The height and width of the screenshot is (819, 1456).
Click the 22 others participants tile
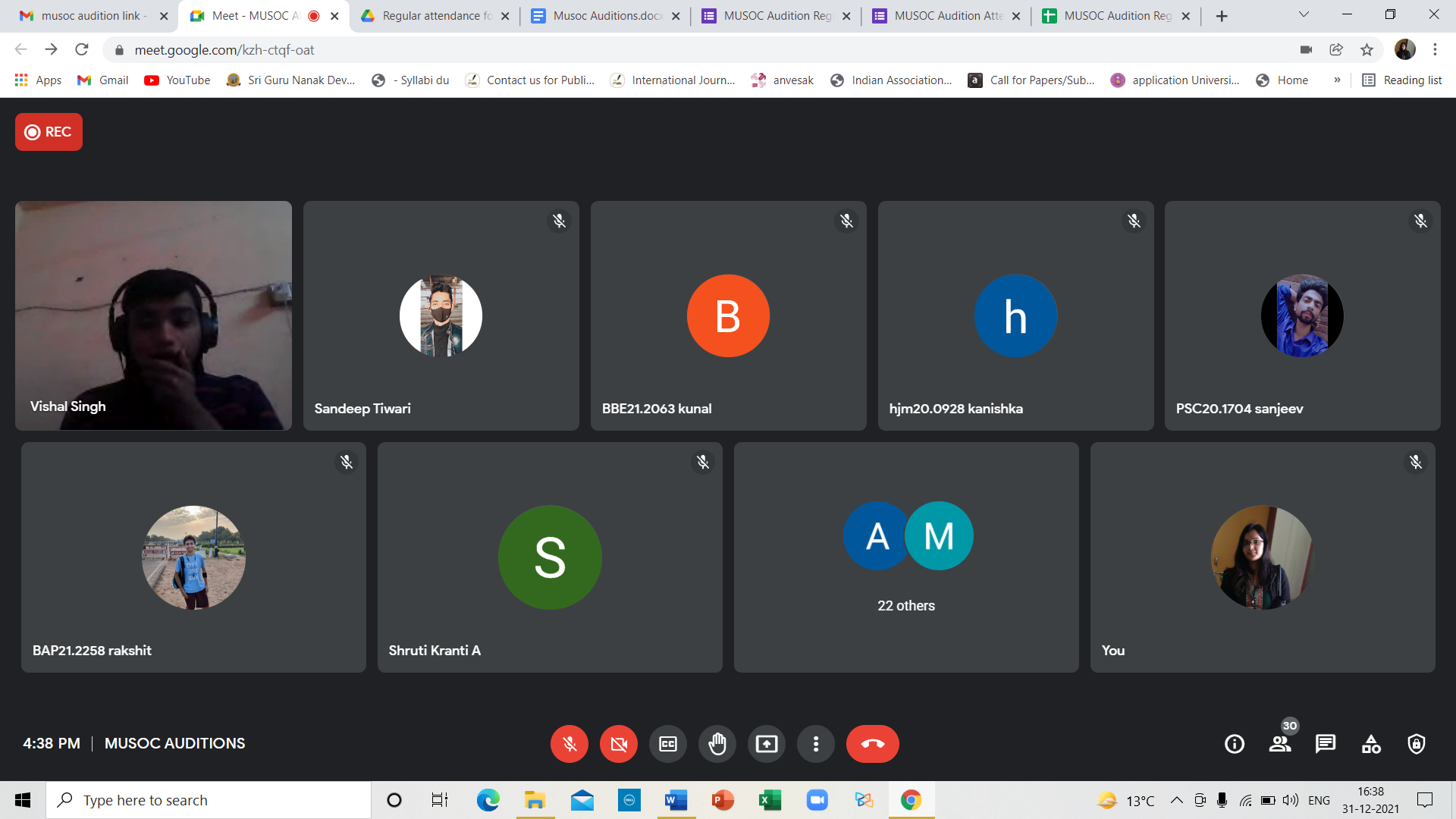tap(906, 557)
